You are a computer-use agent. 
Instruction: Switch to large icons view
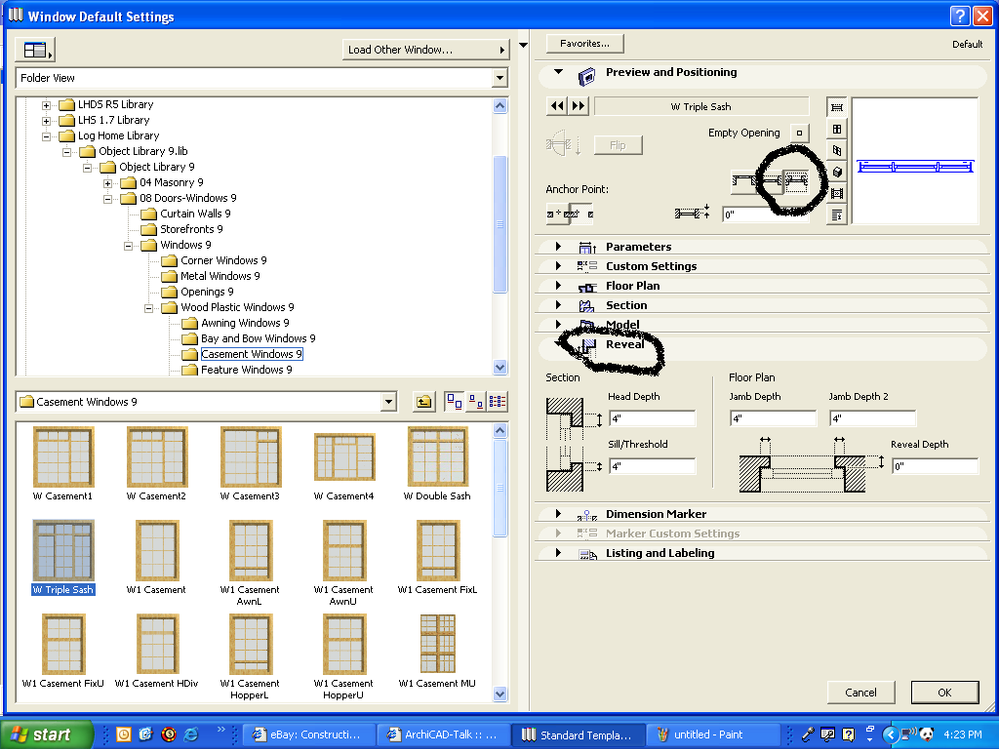click(x=454, y=402)
